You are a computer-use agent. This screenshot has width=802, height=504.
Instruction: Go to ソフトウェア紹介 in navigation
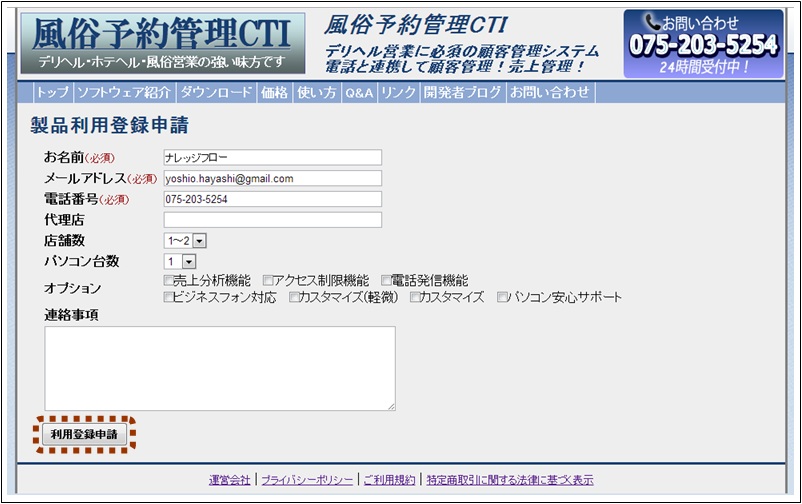click(124, 93)
